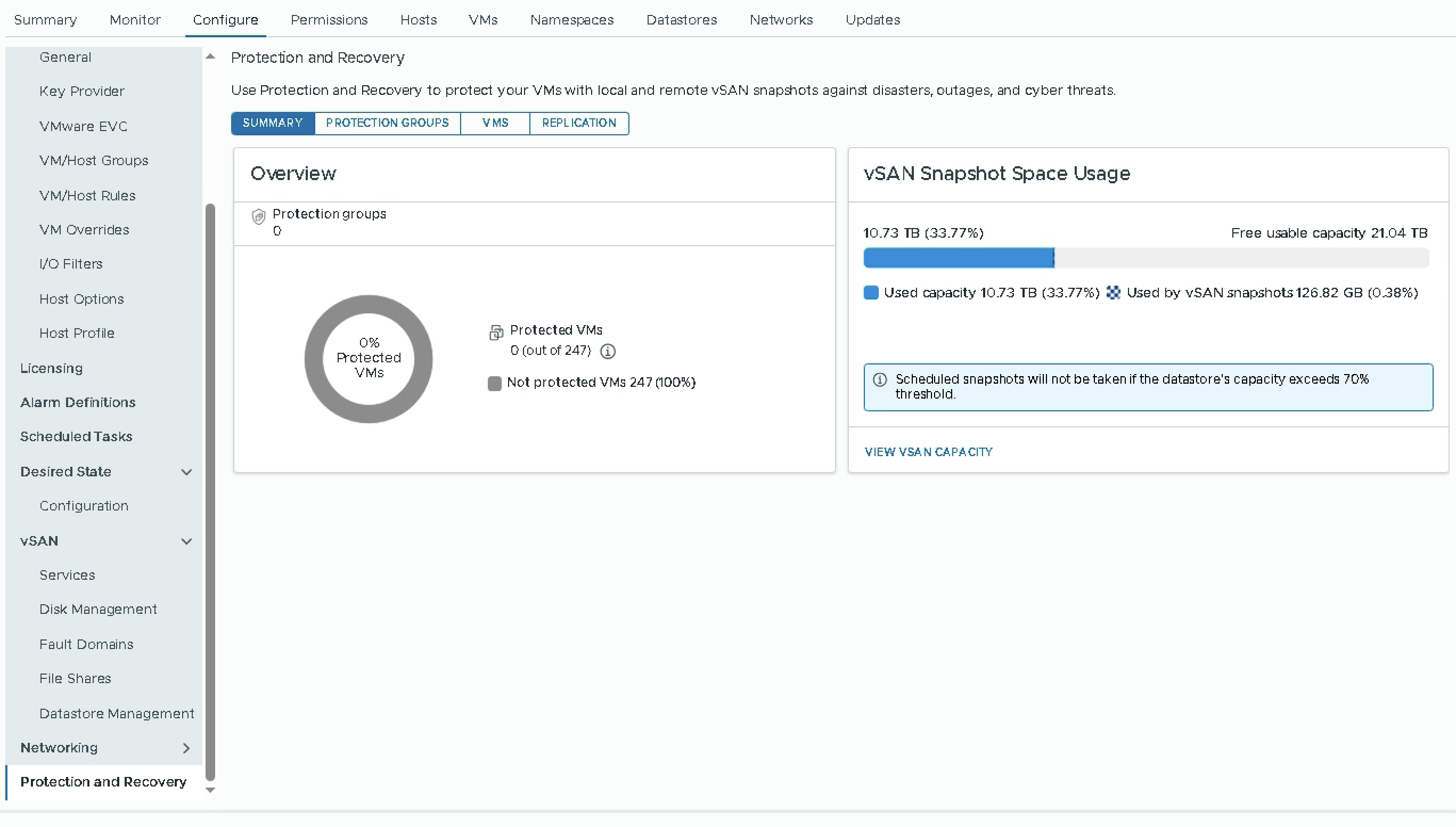Viewport: 1456px width, 827px height.
Task: Switch to the Summary top tab
Action: 45,20
